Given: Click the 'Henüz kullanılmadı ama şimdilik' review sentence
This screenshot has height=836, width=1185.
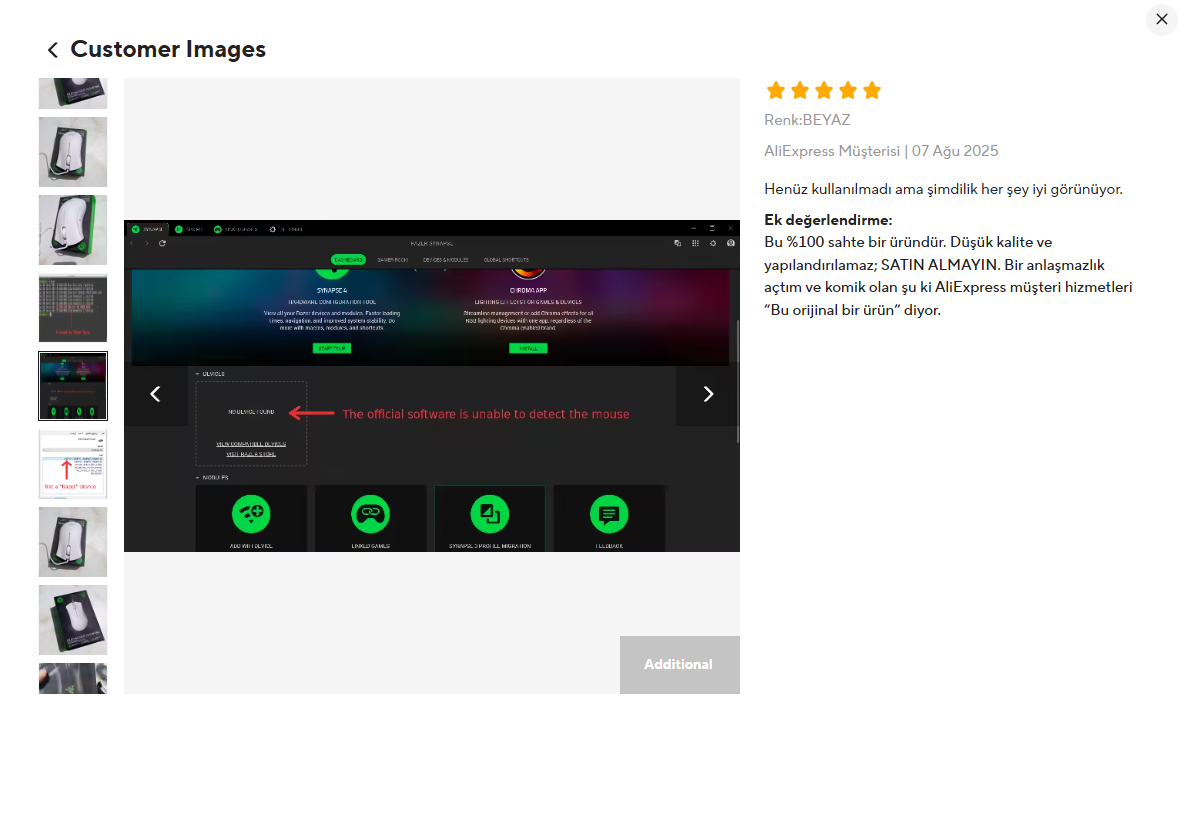Looking at the screenshot, I should coord(943,189).
